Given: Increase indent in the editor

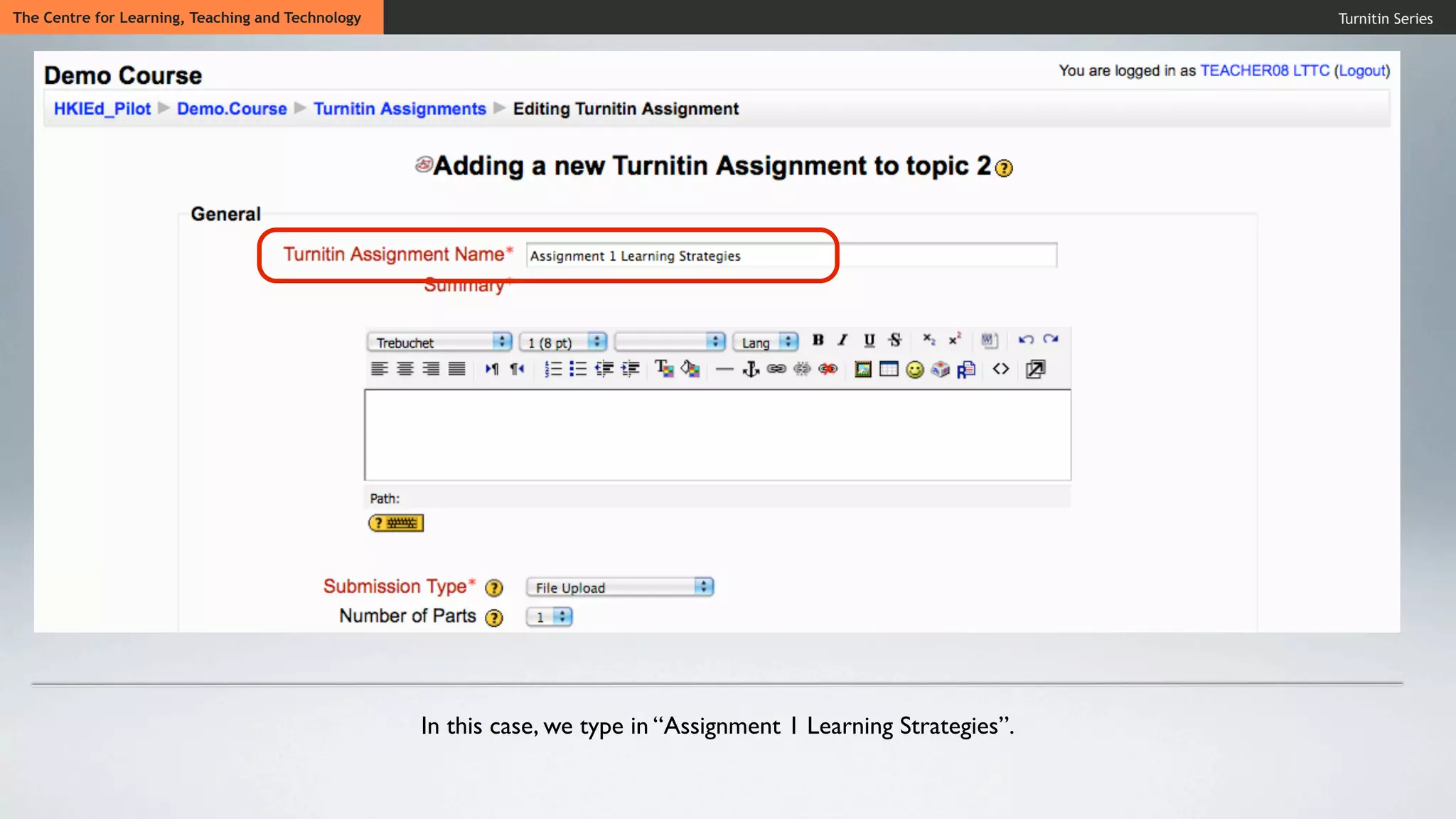Looking at the screenshot, I should tap(630, 368).
